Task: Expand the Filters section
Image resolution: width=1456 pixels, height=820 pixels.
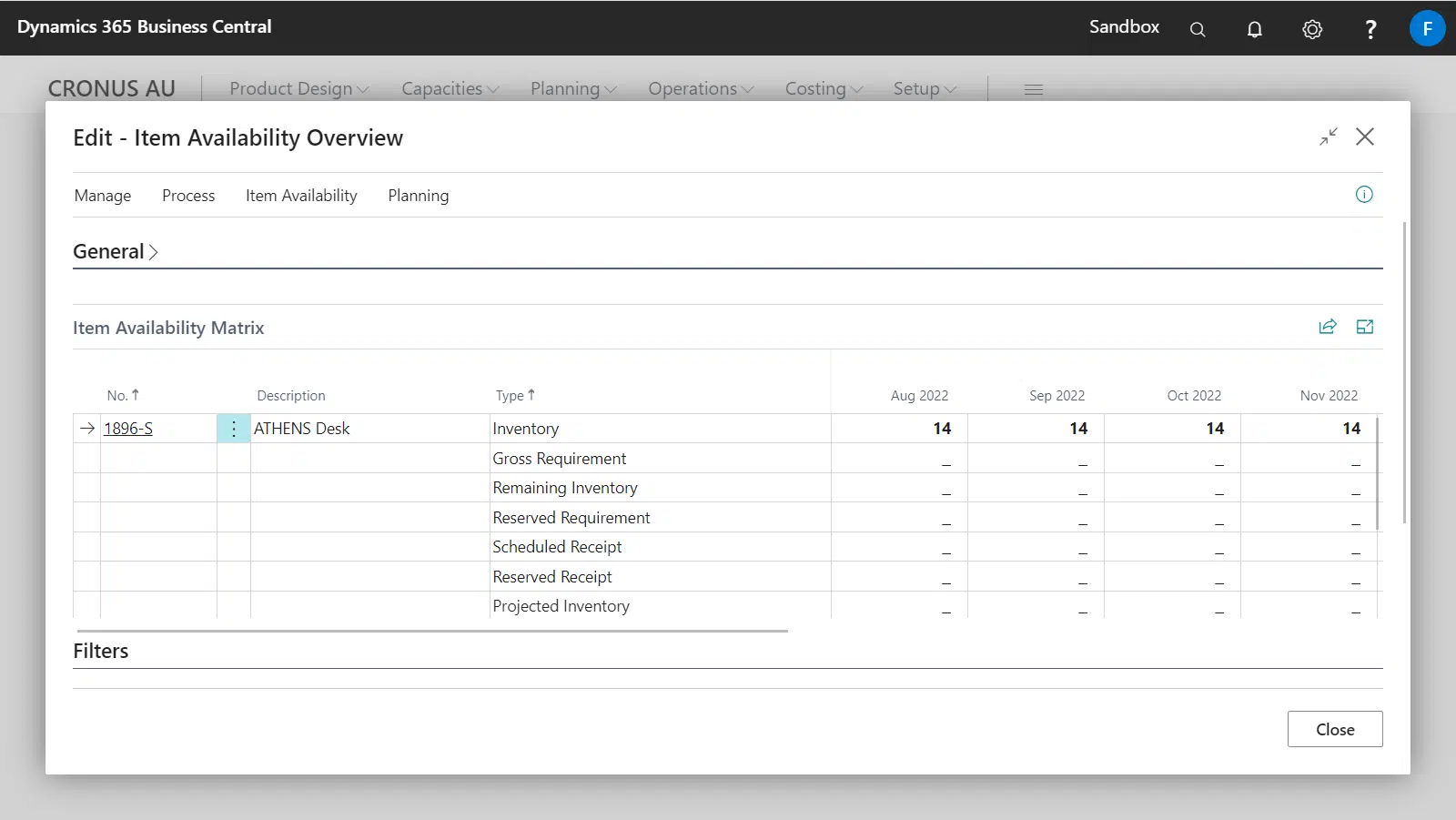Action: coord(101,652)
